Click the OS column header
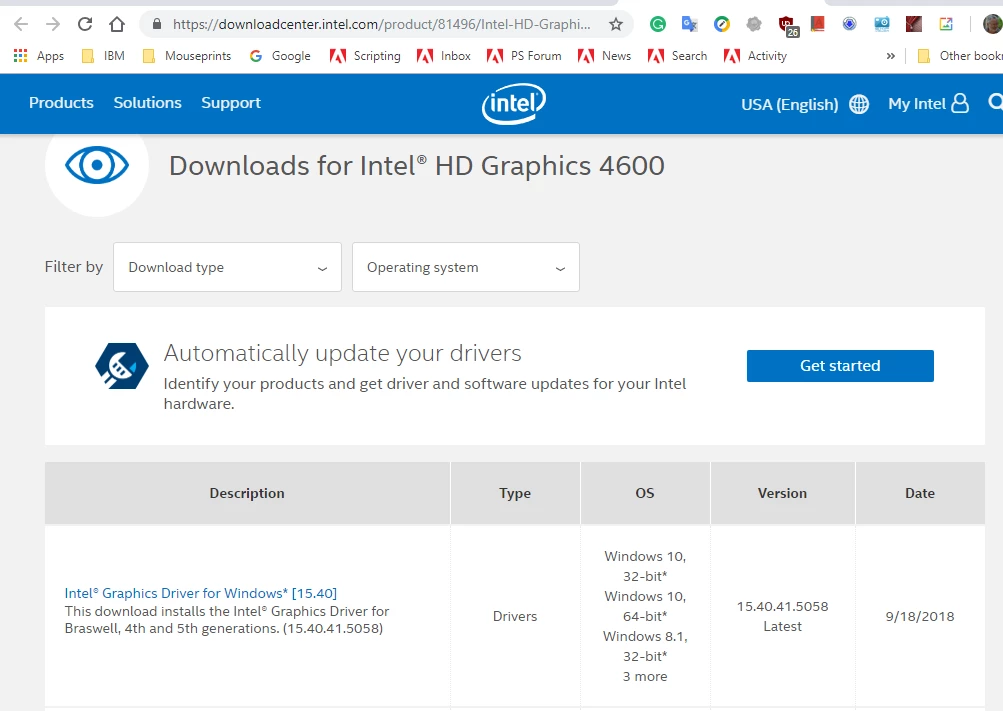 coord(645,493)
